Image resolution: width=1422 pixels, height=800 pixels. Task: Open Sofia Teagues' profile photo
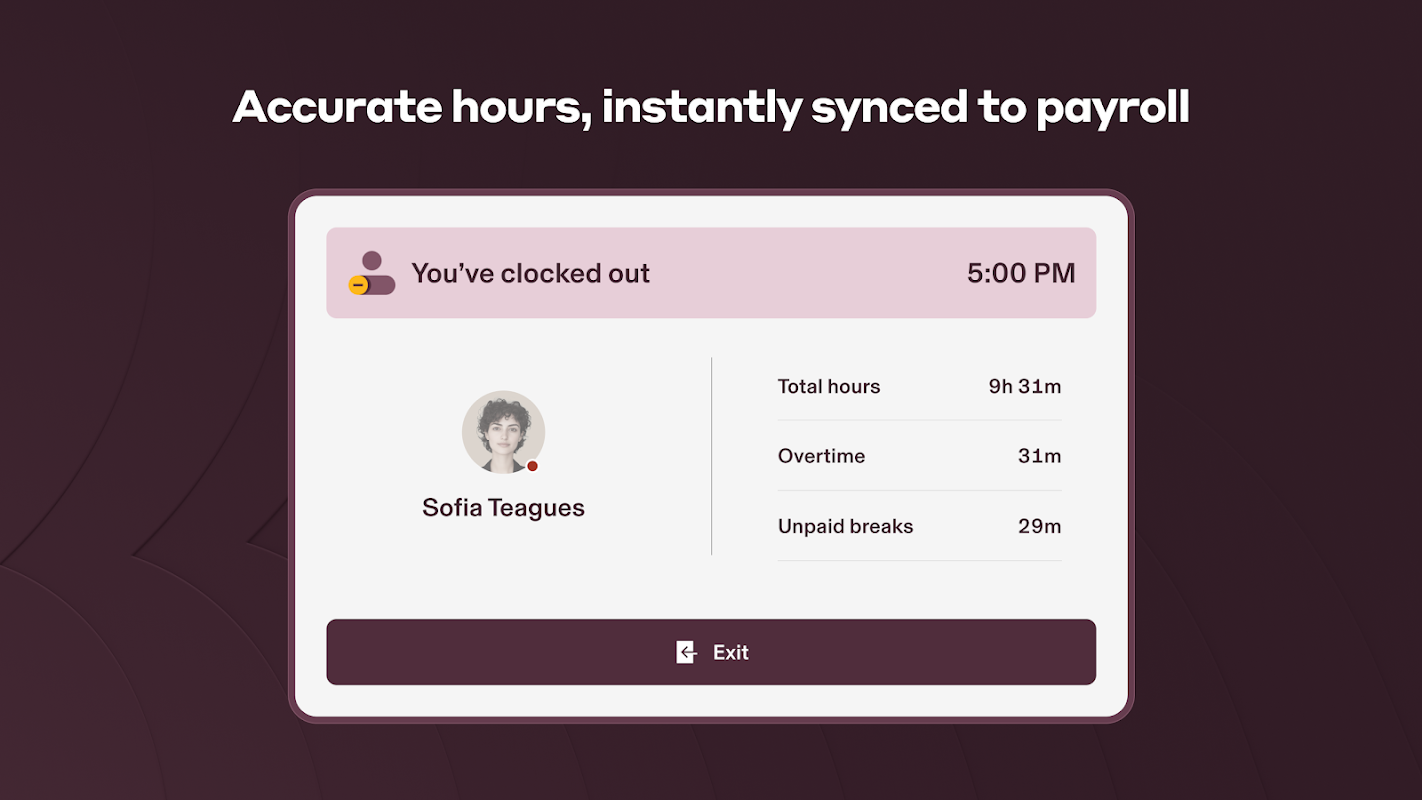click(503, 432)
